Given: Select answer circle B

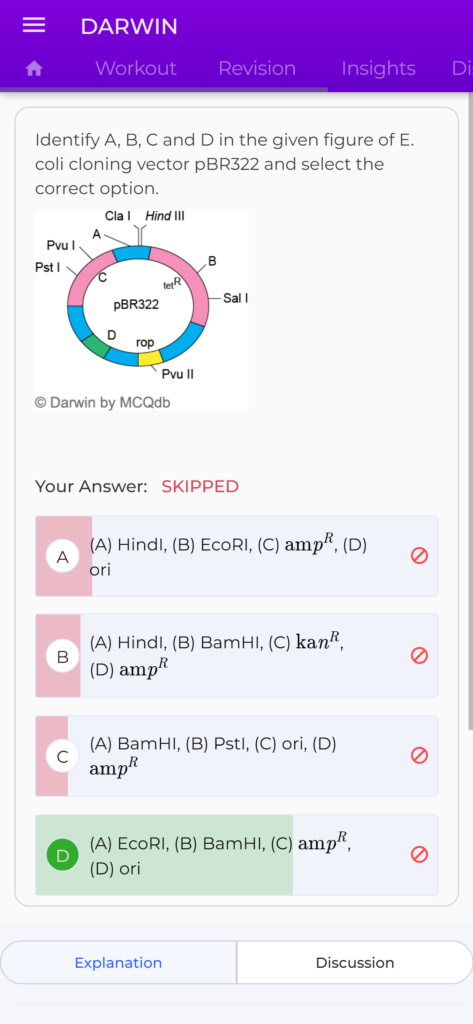Looking at the screenshot, I should pos(63,656).
